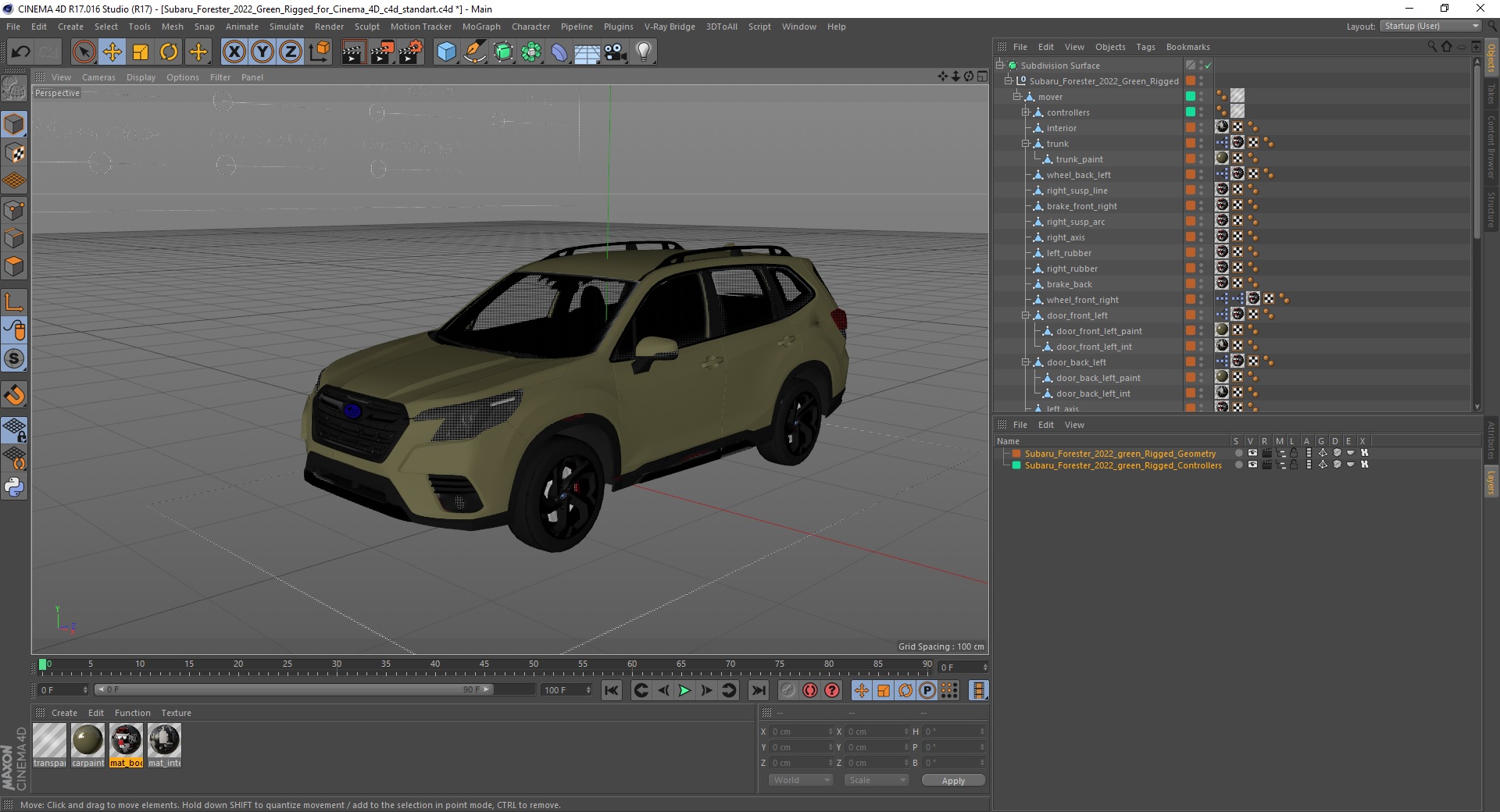
Task: Open the World coordinate dropdown
Action: tap(801, 780)
